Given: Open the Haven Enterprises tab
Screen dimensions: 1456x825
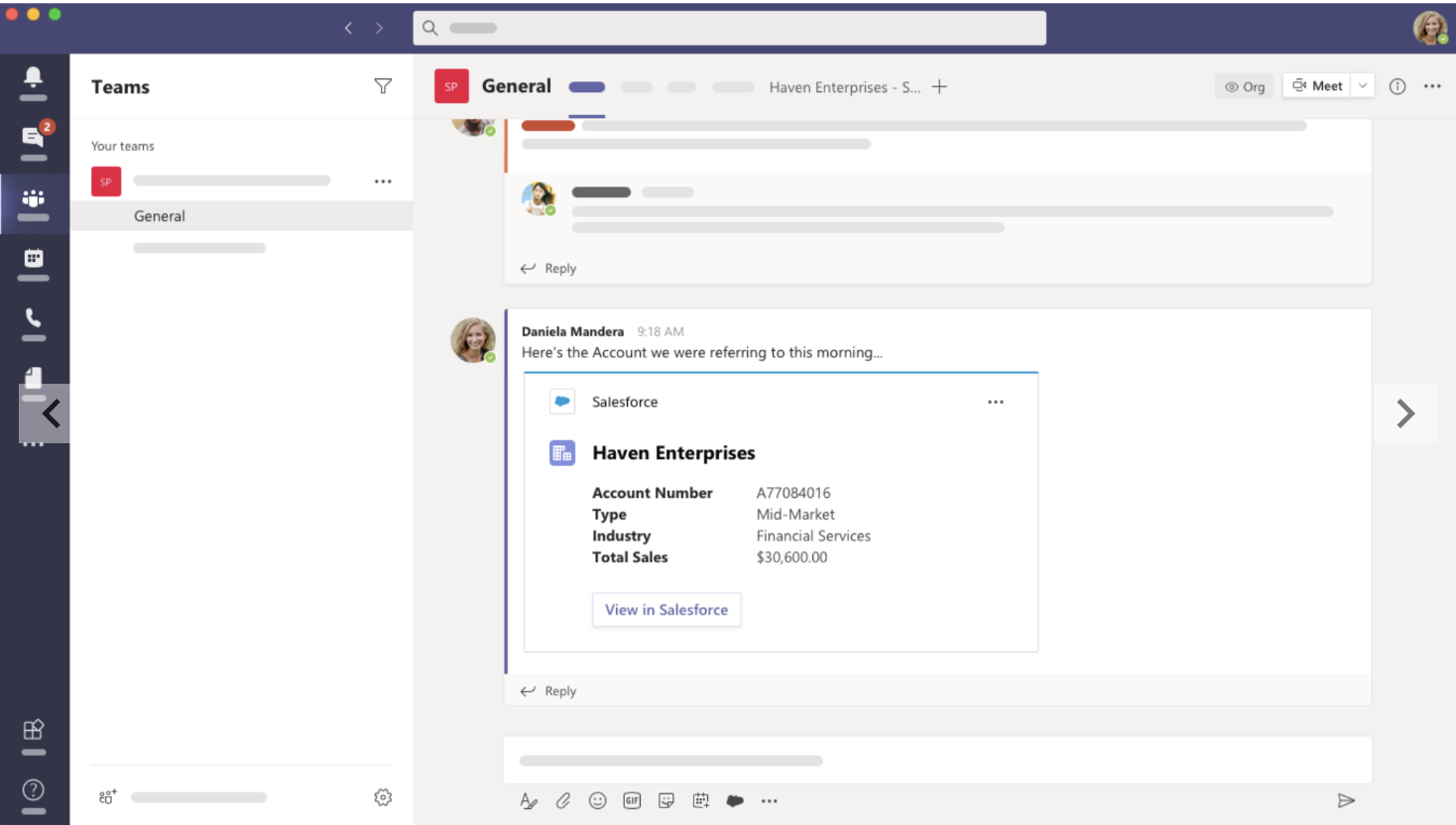Looking at the screenshot, I should coord(844,87).
